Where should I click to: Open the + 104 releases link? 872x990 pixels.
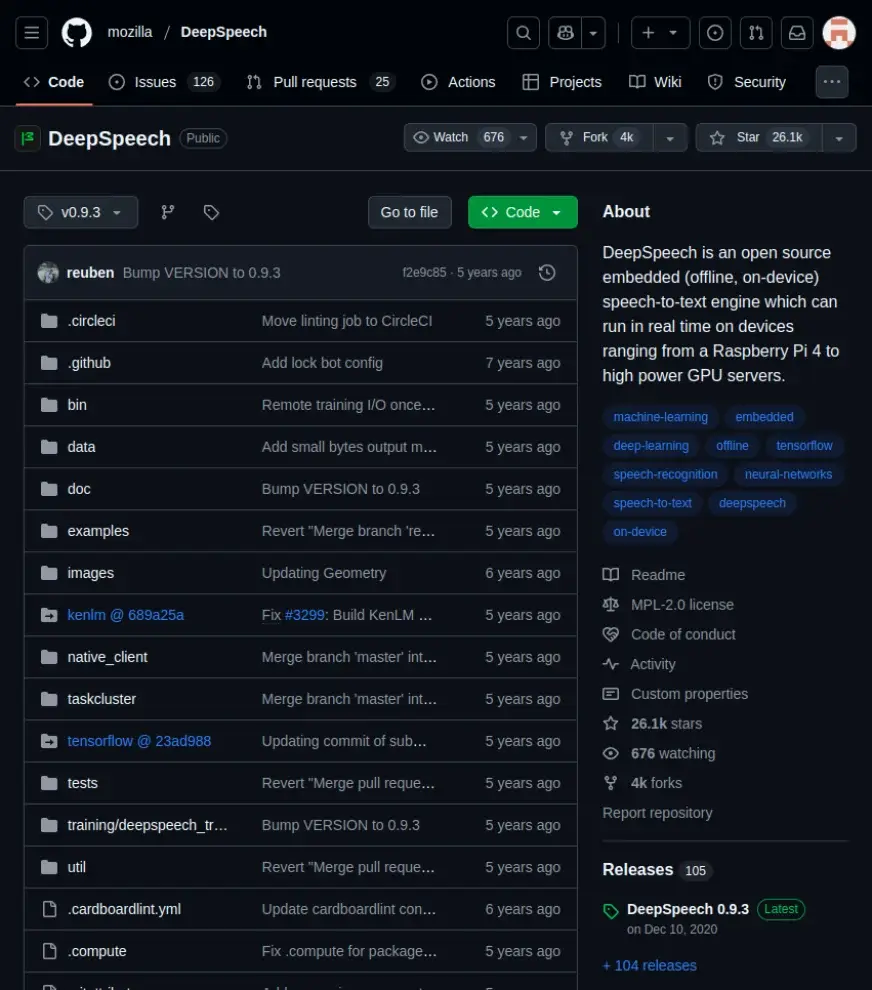[x=649, y=965]
